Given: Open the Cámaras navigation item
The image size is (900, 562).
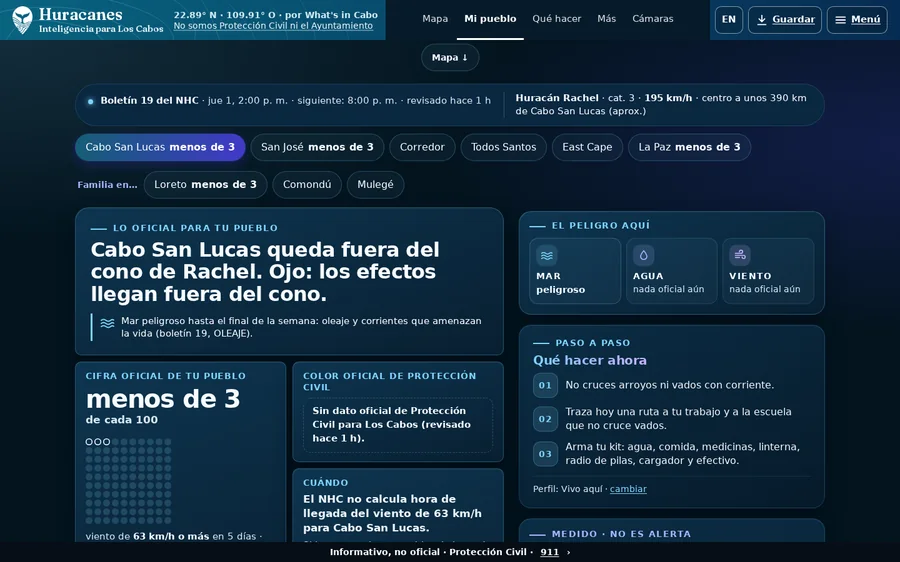Looking at the screenshot, I should point(653,19).
